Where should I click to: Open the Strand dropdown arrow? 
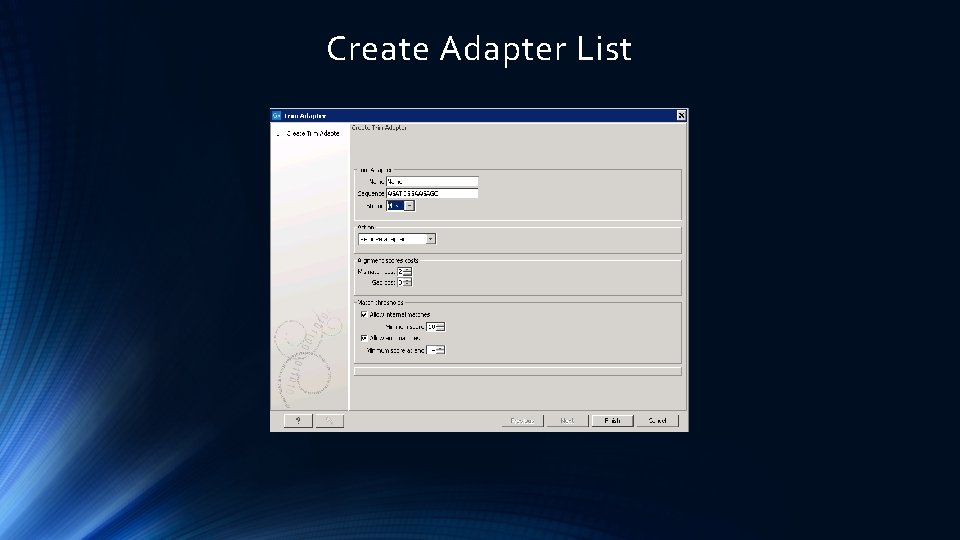410,206
